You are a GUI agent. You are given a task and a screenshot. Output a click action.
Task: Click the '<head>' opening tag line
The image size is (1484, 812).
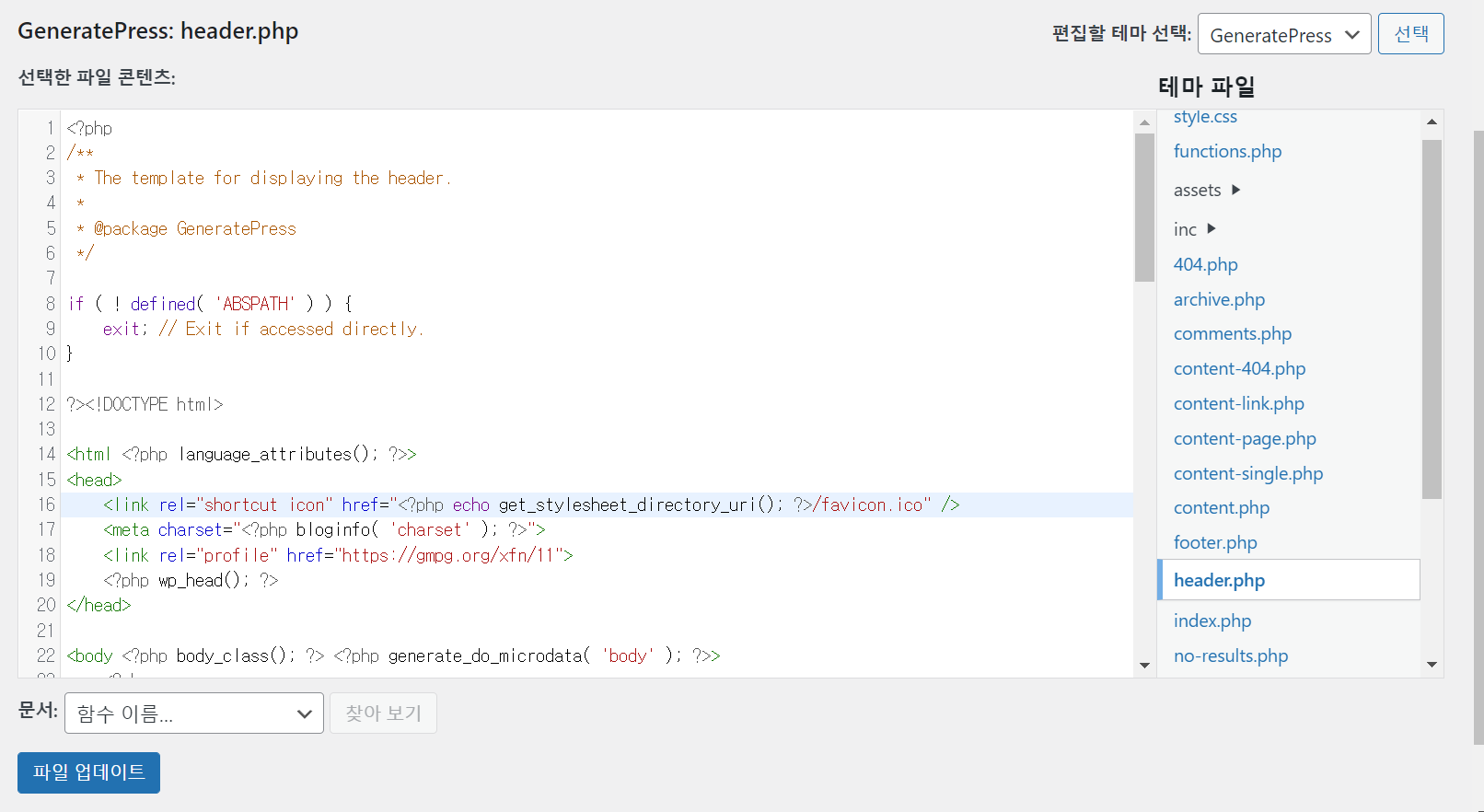tap(94, 480)
